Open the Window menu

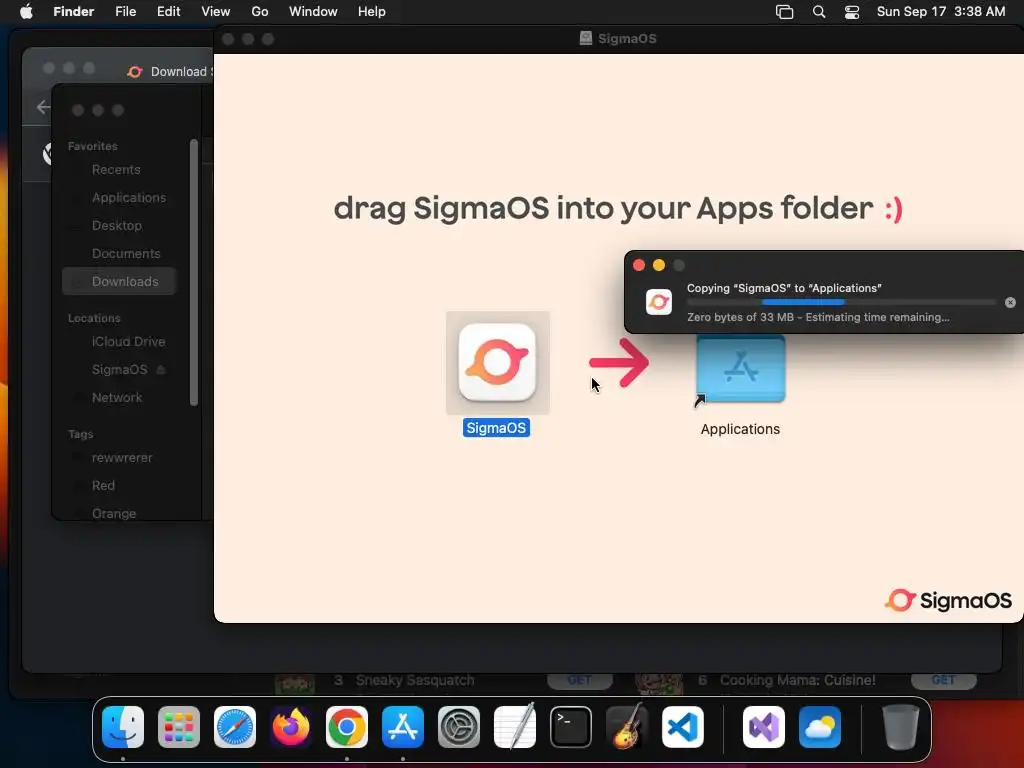(313, 12)
